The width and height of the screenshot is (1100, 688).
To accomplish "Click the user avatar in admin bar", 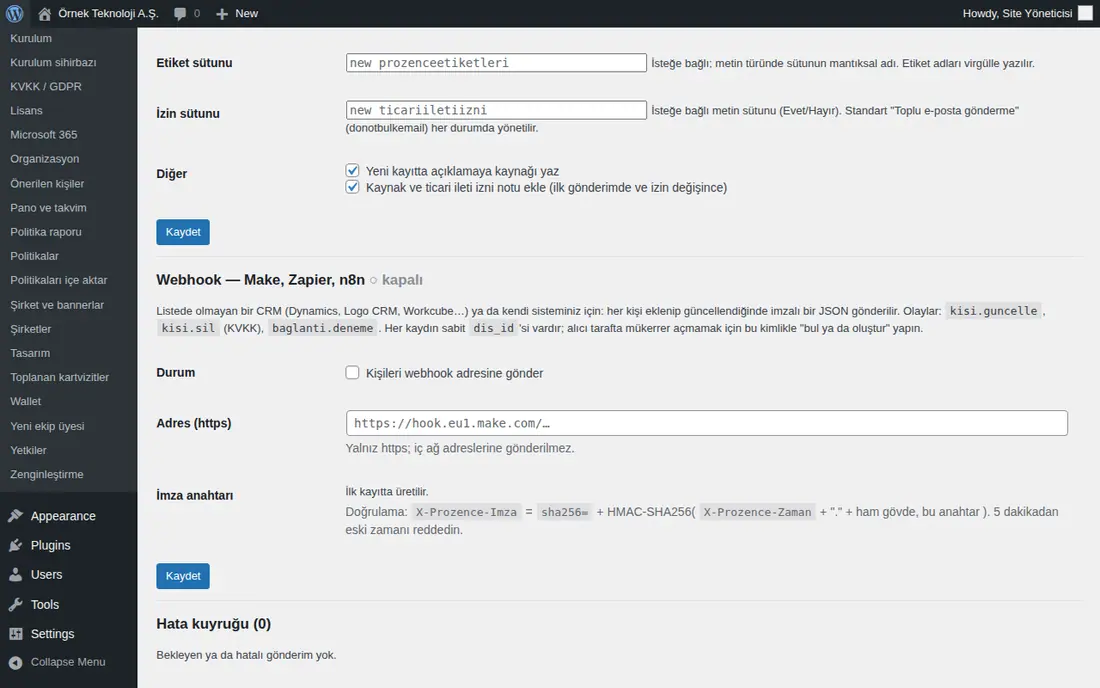I will (1085, 13).
